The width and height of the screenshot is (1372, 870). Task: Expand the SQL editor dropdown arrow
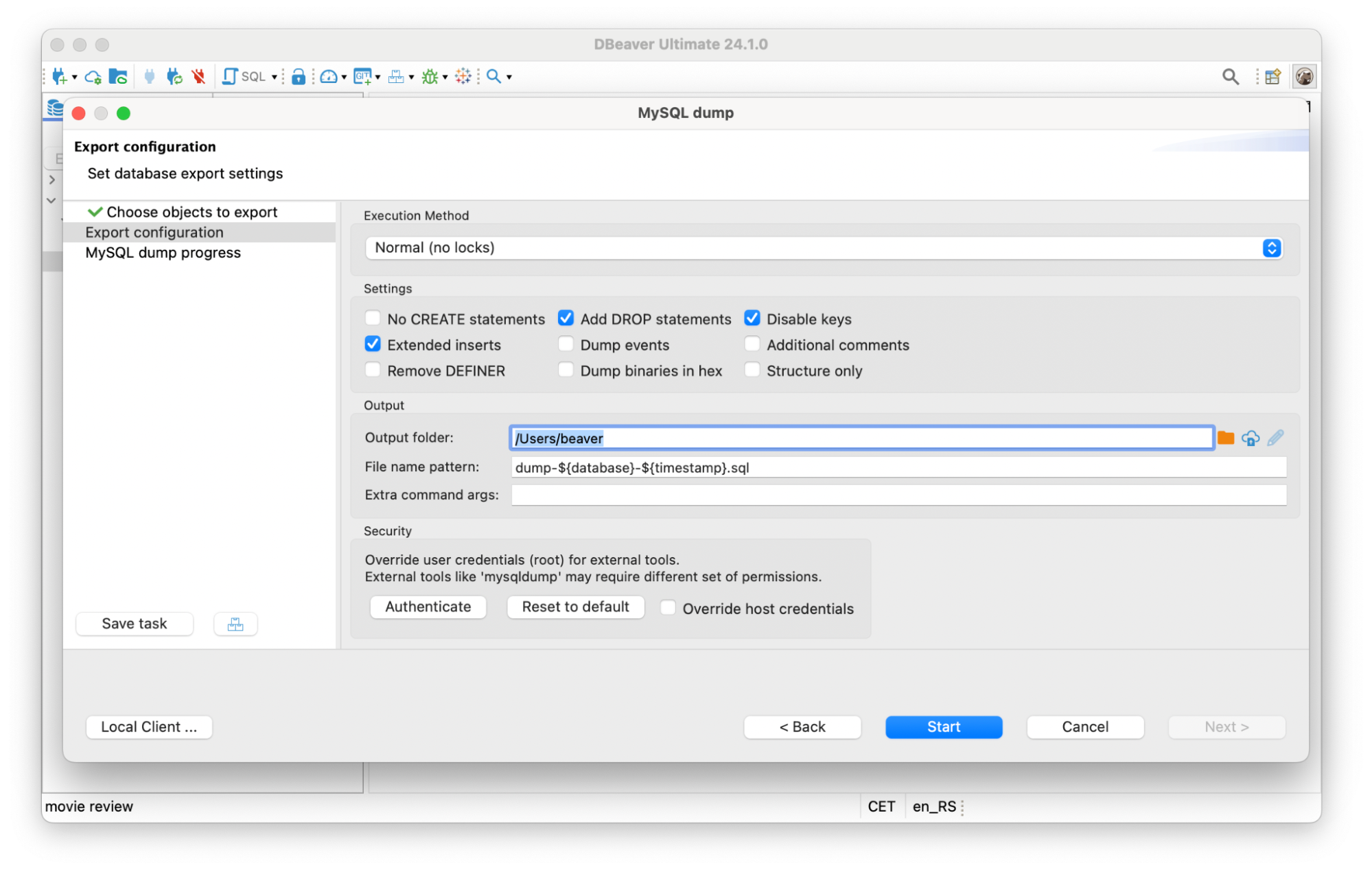coord(273,76)
